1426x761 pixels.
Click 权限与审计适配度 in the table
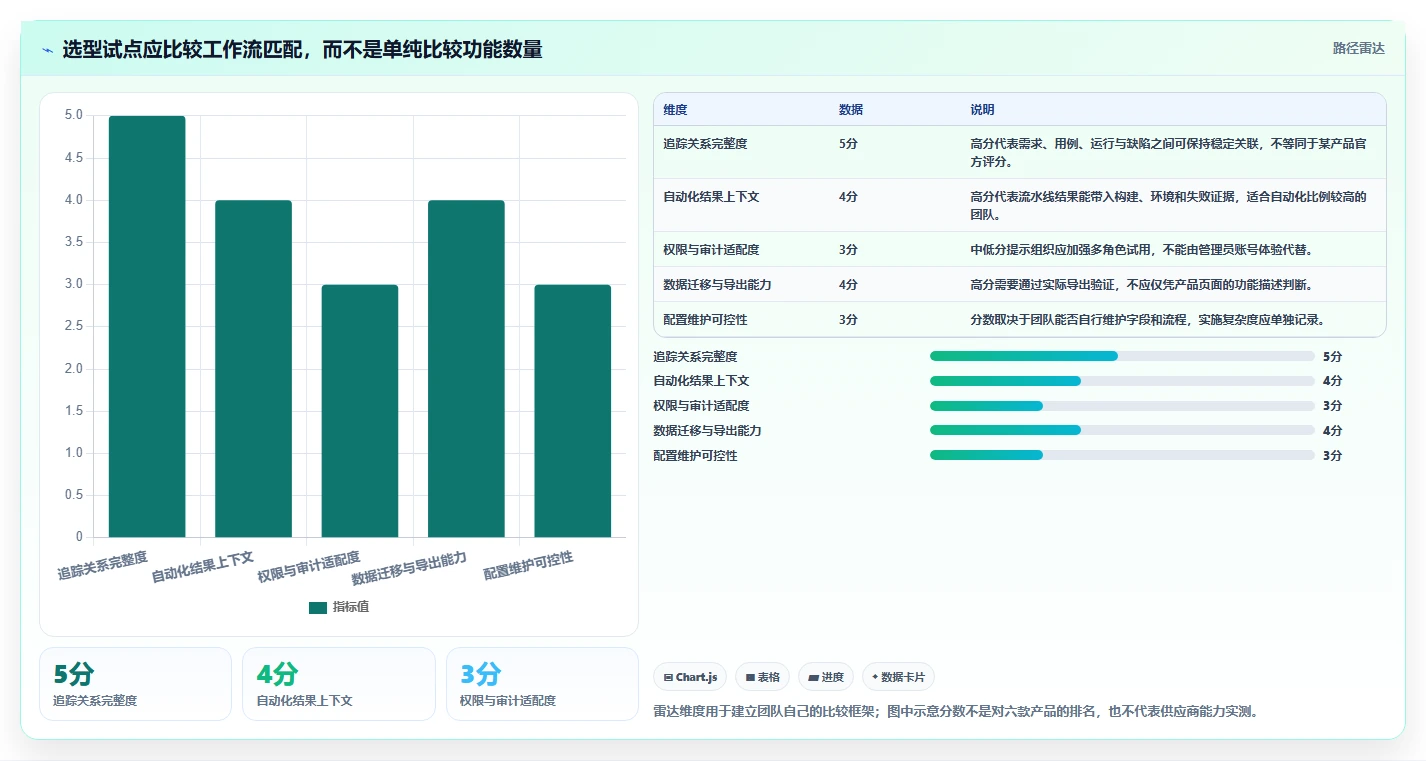coord(711,250)
